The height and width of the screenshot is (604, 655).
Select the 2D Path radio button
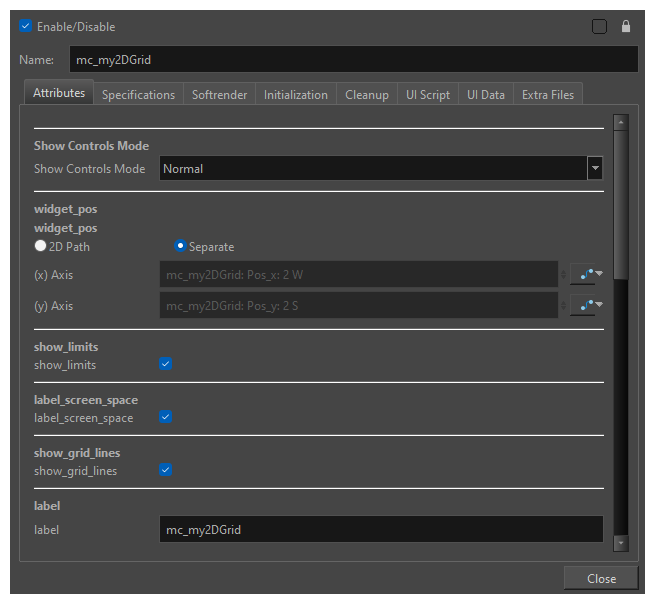coord(40,246)
